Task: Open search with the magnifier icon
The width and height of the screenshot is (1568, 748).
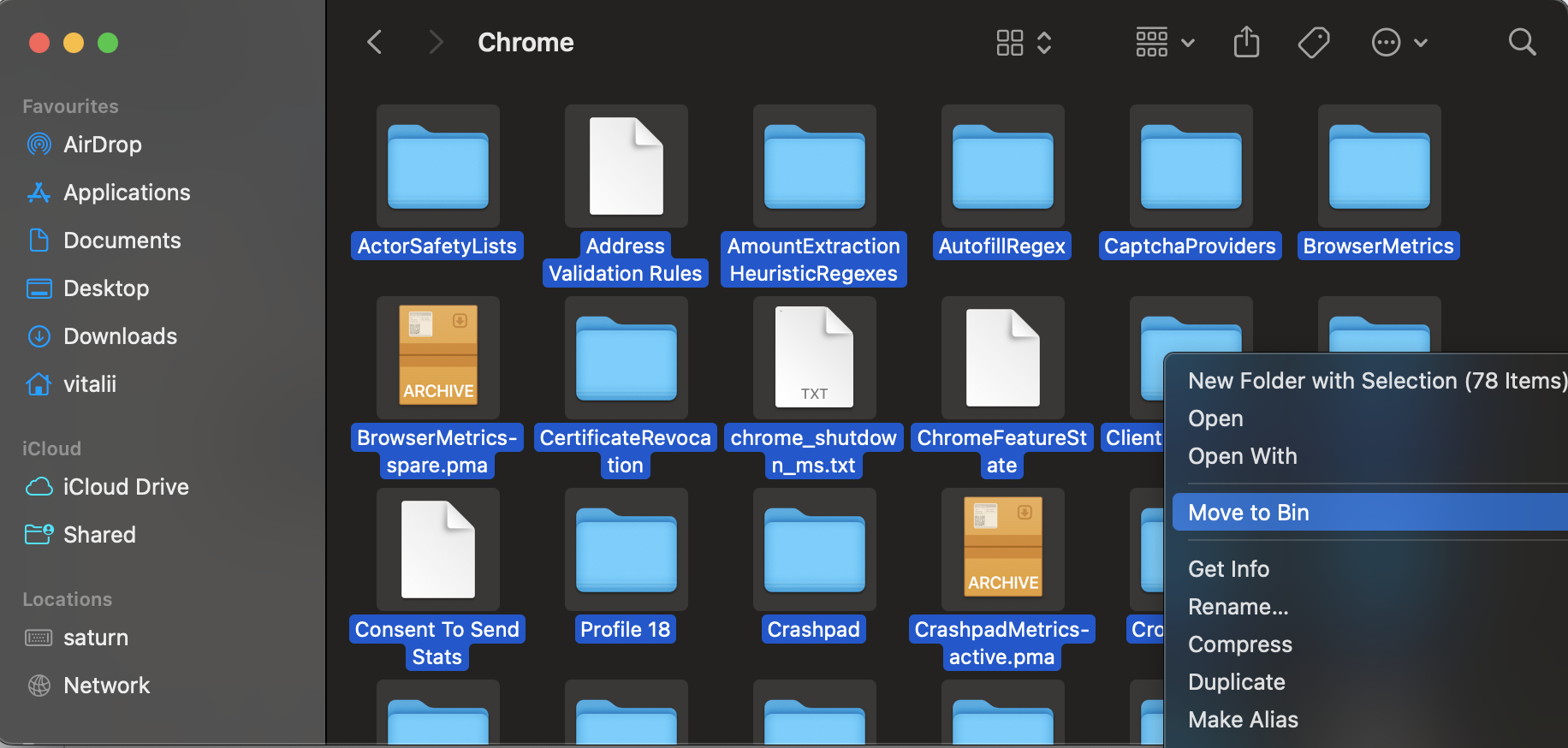Action: point(1522,42)
